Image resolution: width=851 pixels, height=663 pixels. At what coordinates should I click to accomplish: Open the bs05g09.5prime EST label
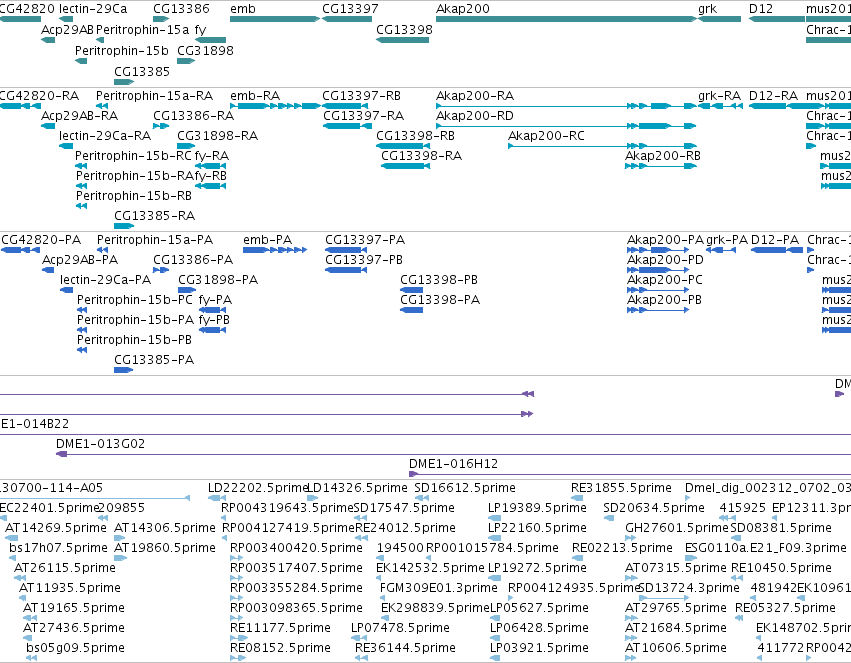click(x=75, y=649)
